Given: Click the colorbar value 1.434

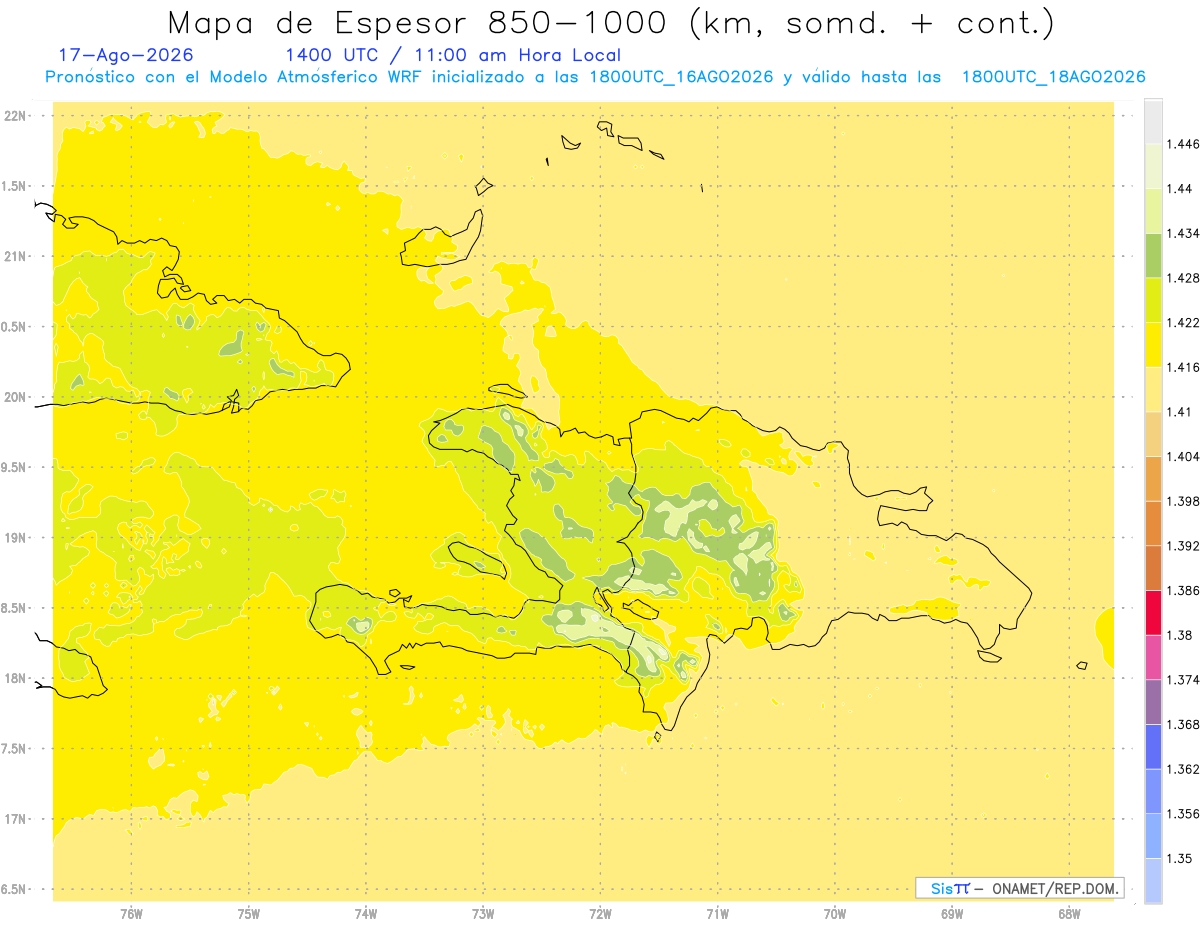Looking at the screenshot, I should pos(1182,233).
